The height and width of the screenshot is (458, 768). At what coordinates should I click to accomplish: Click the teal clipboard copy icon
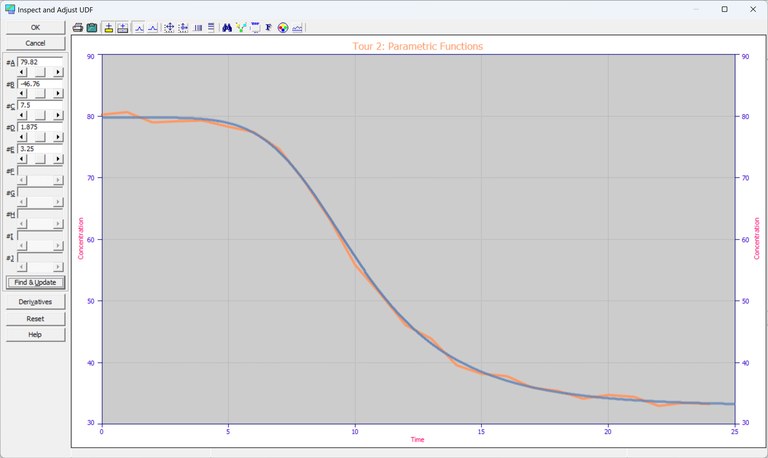(x=92, y=28)
